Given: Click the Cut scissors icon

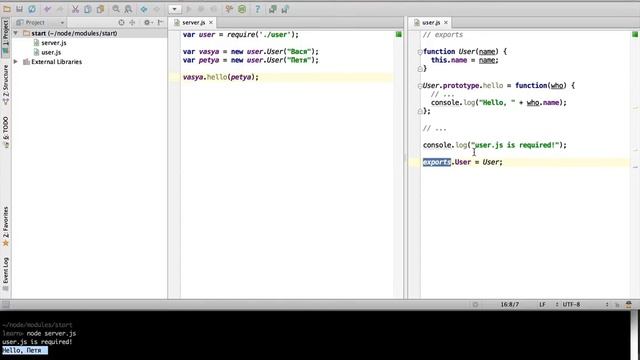Looking at the screenshot, I should tap(75, 9).
